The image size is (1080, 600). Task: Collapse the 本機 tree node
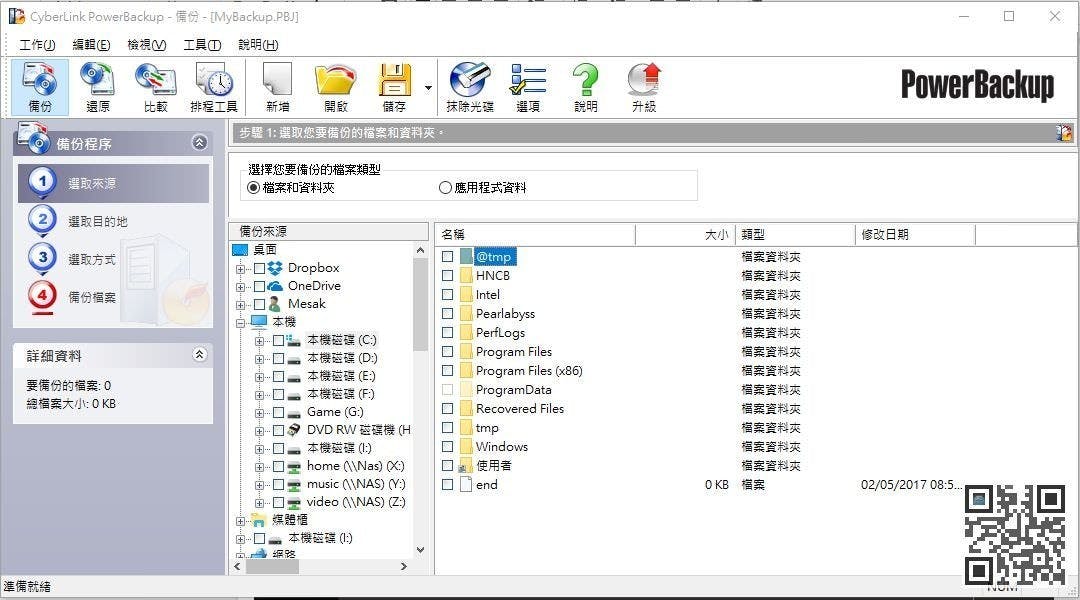[x=240, y=322]
